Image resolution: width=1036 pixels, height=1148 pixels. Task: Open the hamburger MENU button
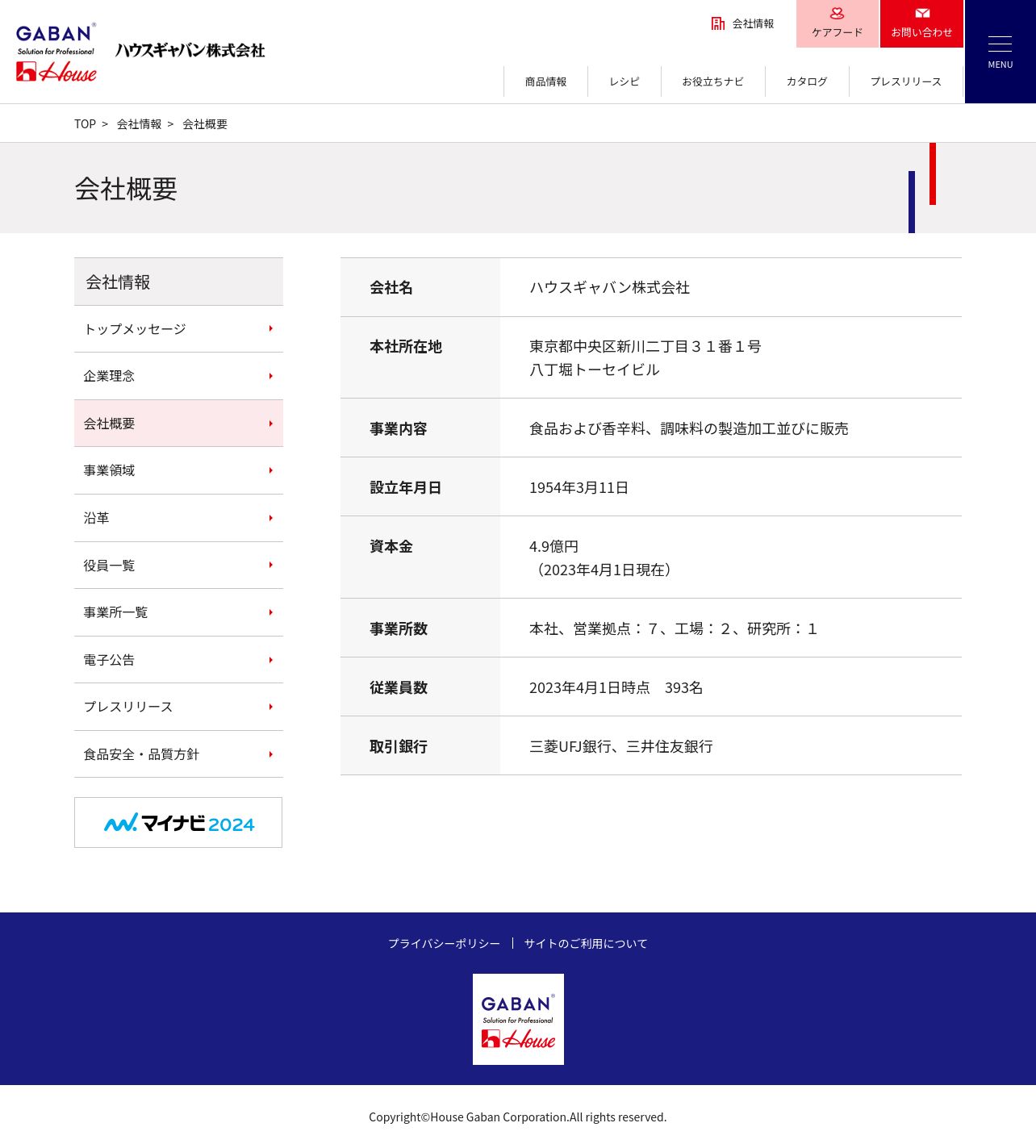click(1000, 52)
